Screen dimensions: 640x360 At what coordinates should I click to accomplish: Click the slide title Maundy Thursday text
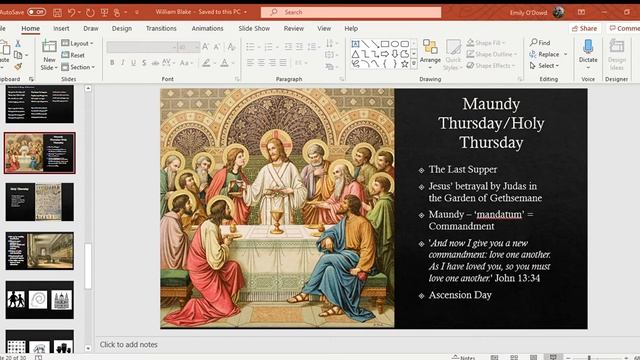[x=491, y=123]
